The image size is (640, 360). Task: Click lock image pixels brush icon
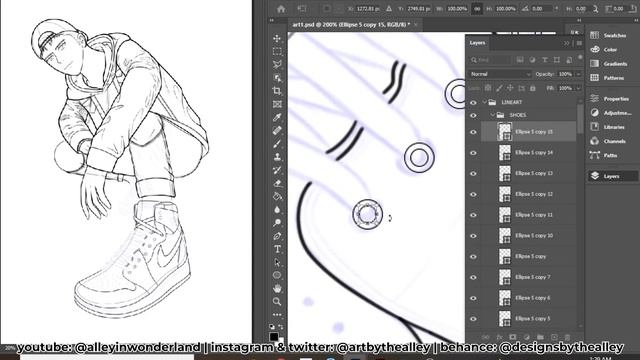499,88
